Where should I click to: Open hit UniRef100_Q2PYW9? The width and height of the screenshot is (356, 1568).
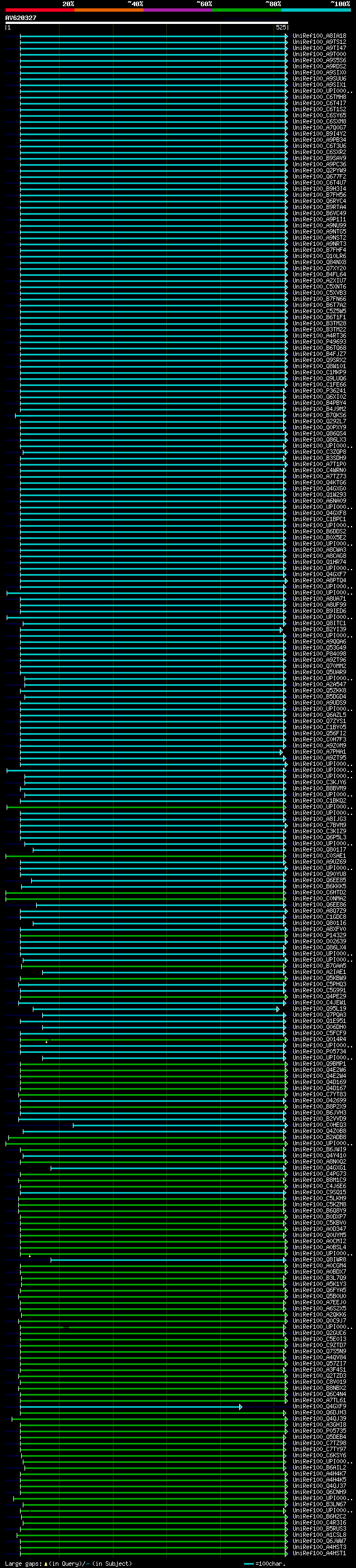[x=319, y=170]
